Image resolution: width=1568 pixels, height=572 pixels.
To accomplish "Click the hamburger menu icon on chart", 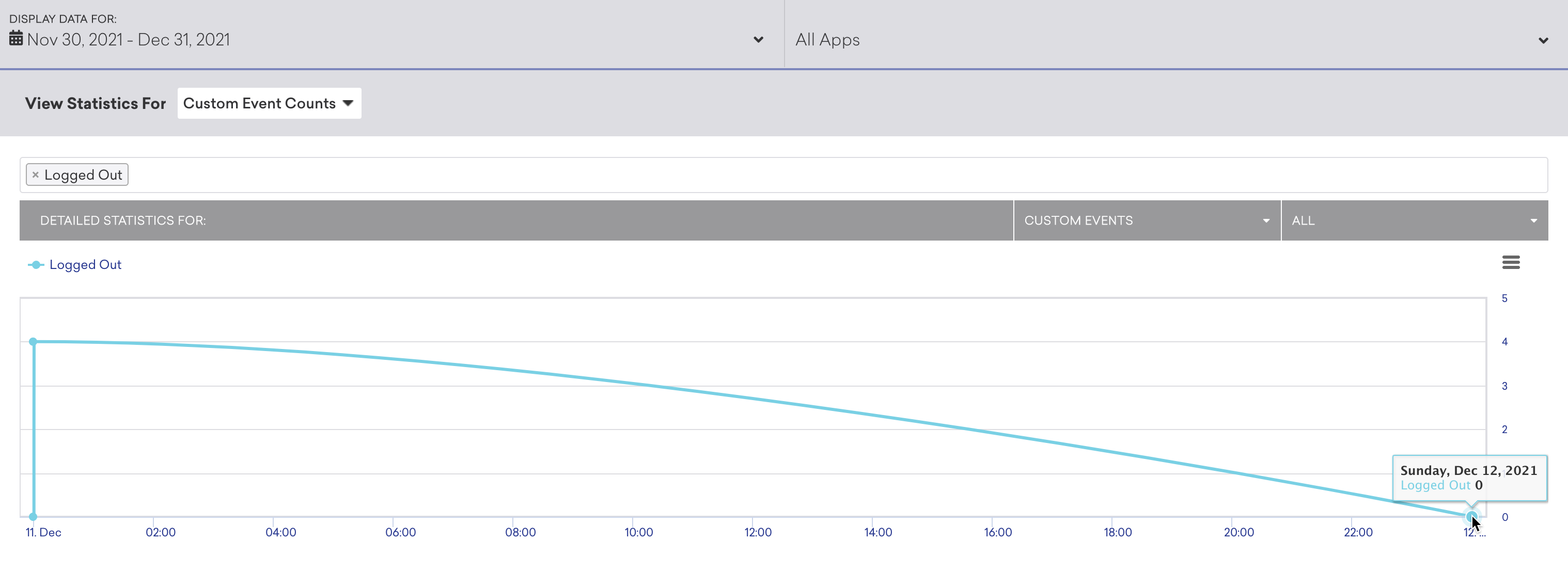I will click(1510, 262).
